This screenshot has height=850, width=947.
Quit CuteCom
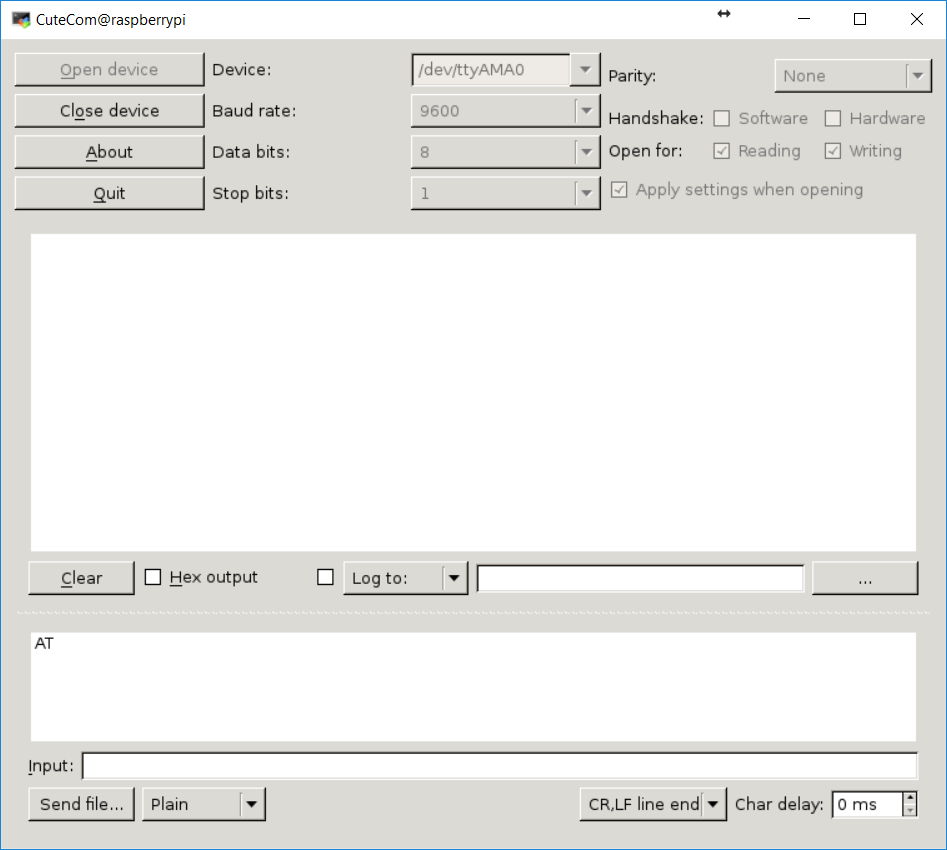[109, 193]
